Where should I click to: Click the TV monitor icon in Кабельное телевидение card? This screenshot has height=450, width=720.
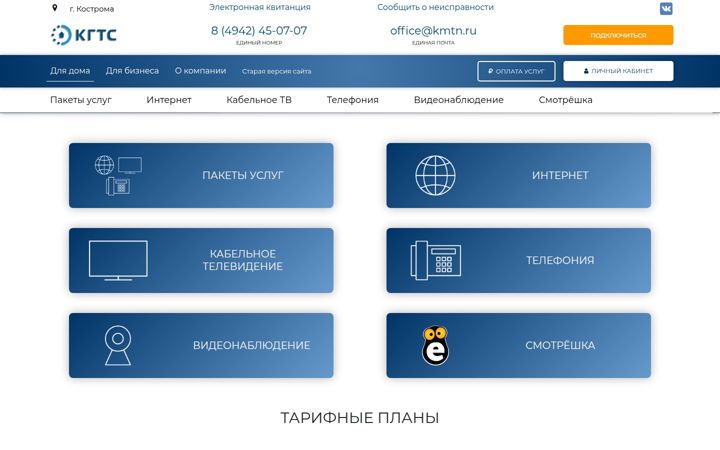point(118,260)
